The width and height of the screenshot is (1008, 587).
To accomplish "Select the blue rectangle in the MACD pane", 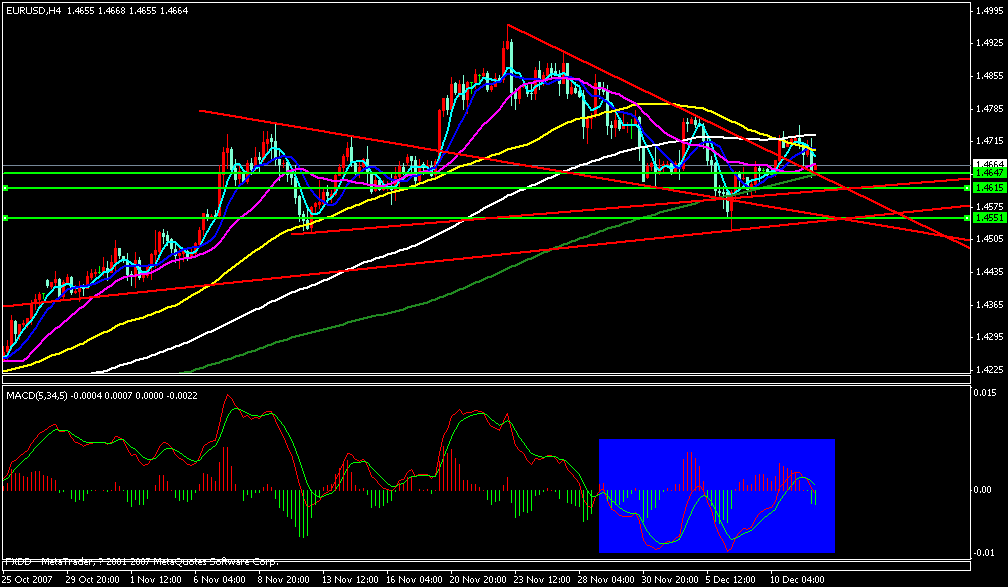I will [x=717, y=496].
